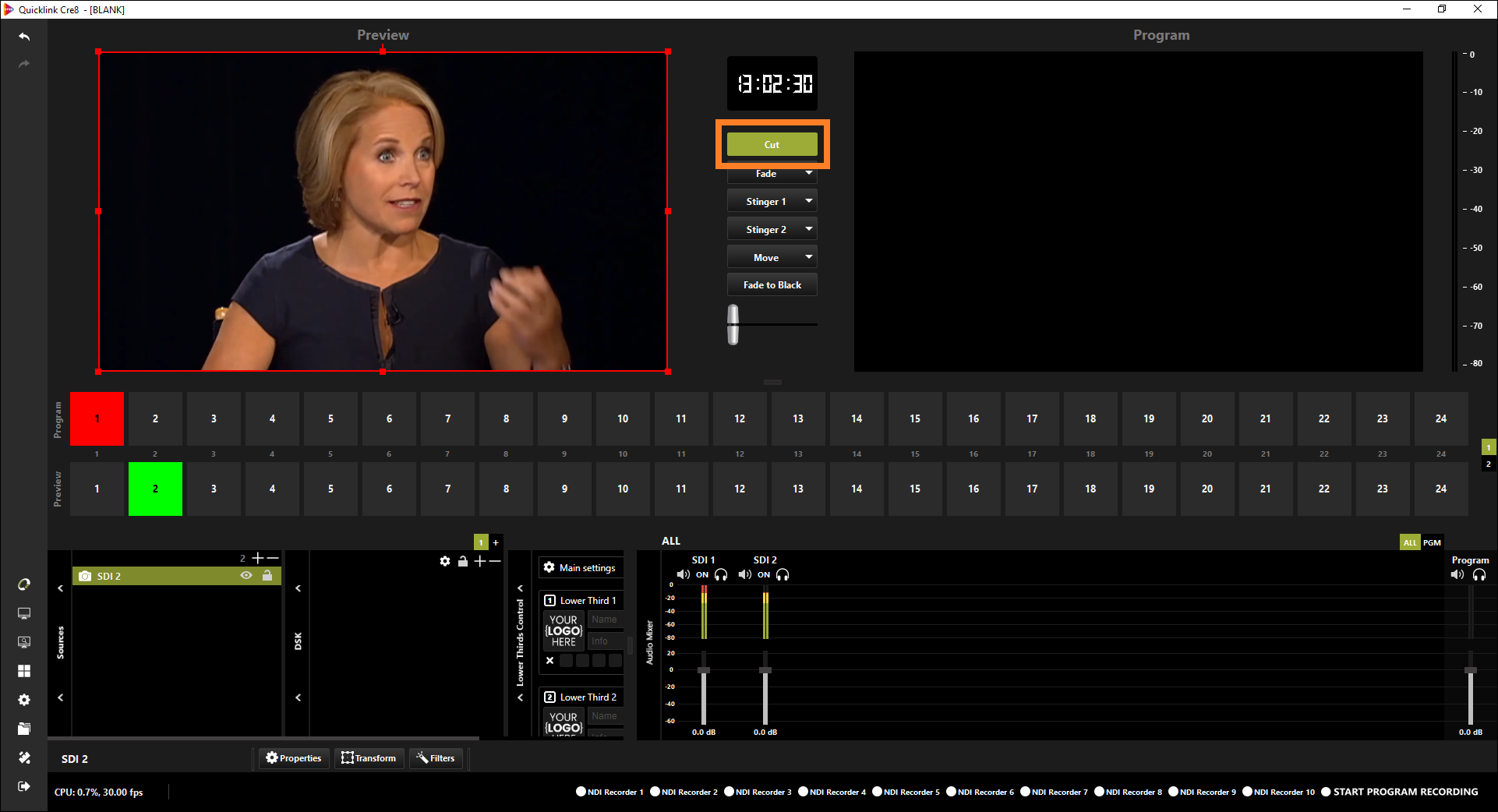The height and width of the screenshot is (812, 1498).
Task: Click the green Cut button
Action: pyautogui.click(x=772, y=144)
